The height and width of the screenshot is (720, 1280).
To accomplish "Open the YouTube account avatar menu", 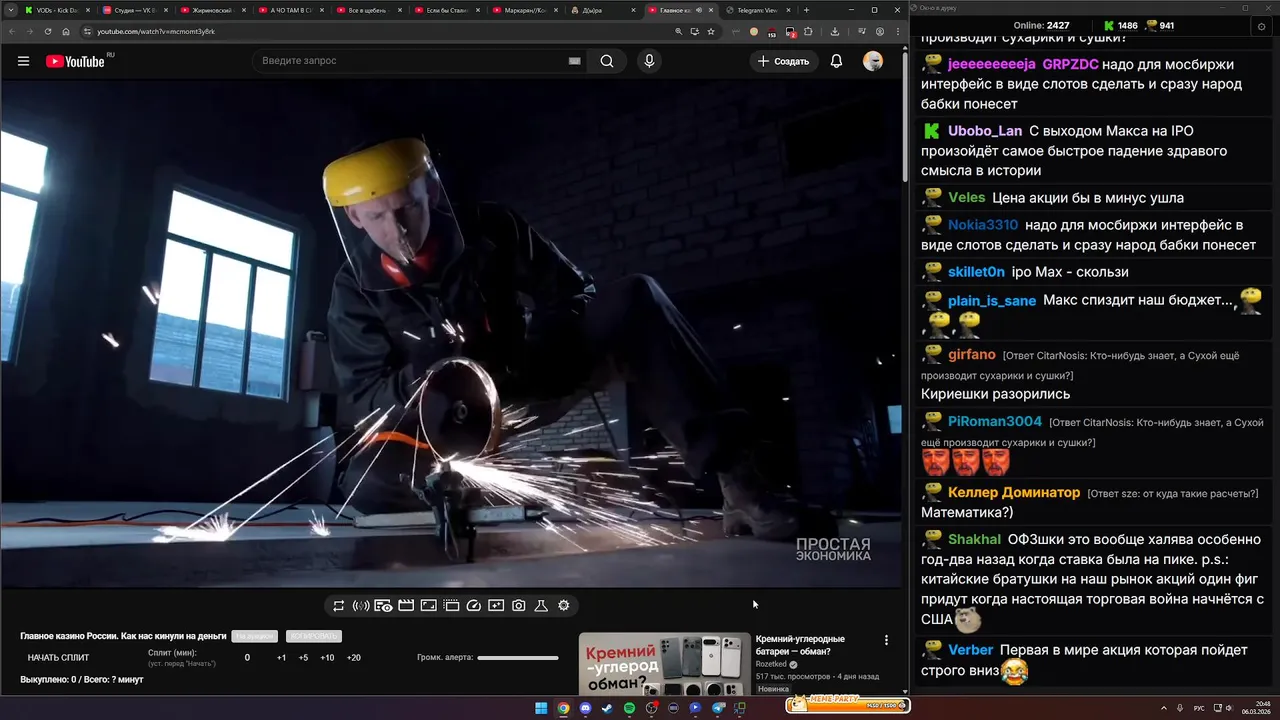I will 873,61.
